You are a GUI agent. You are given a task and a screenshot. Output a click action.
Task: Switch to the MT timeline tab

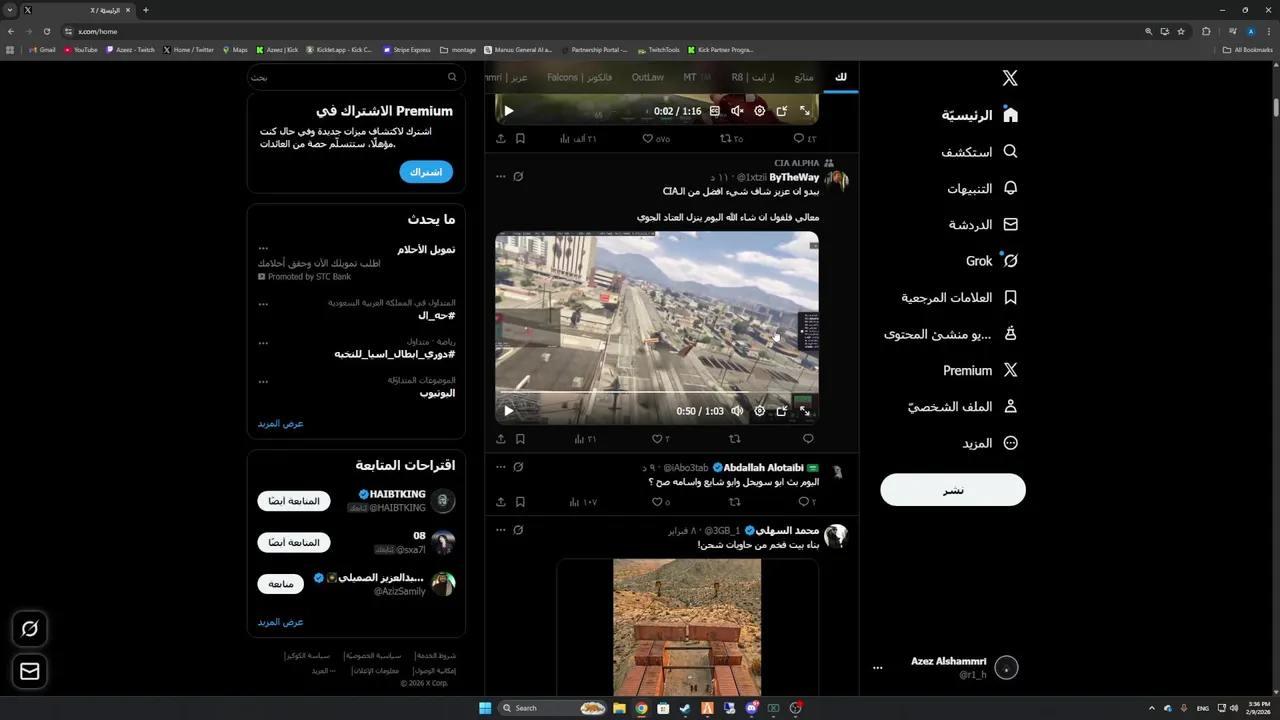click(x=697, y=77)
